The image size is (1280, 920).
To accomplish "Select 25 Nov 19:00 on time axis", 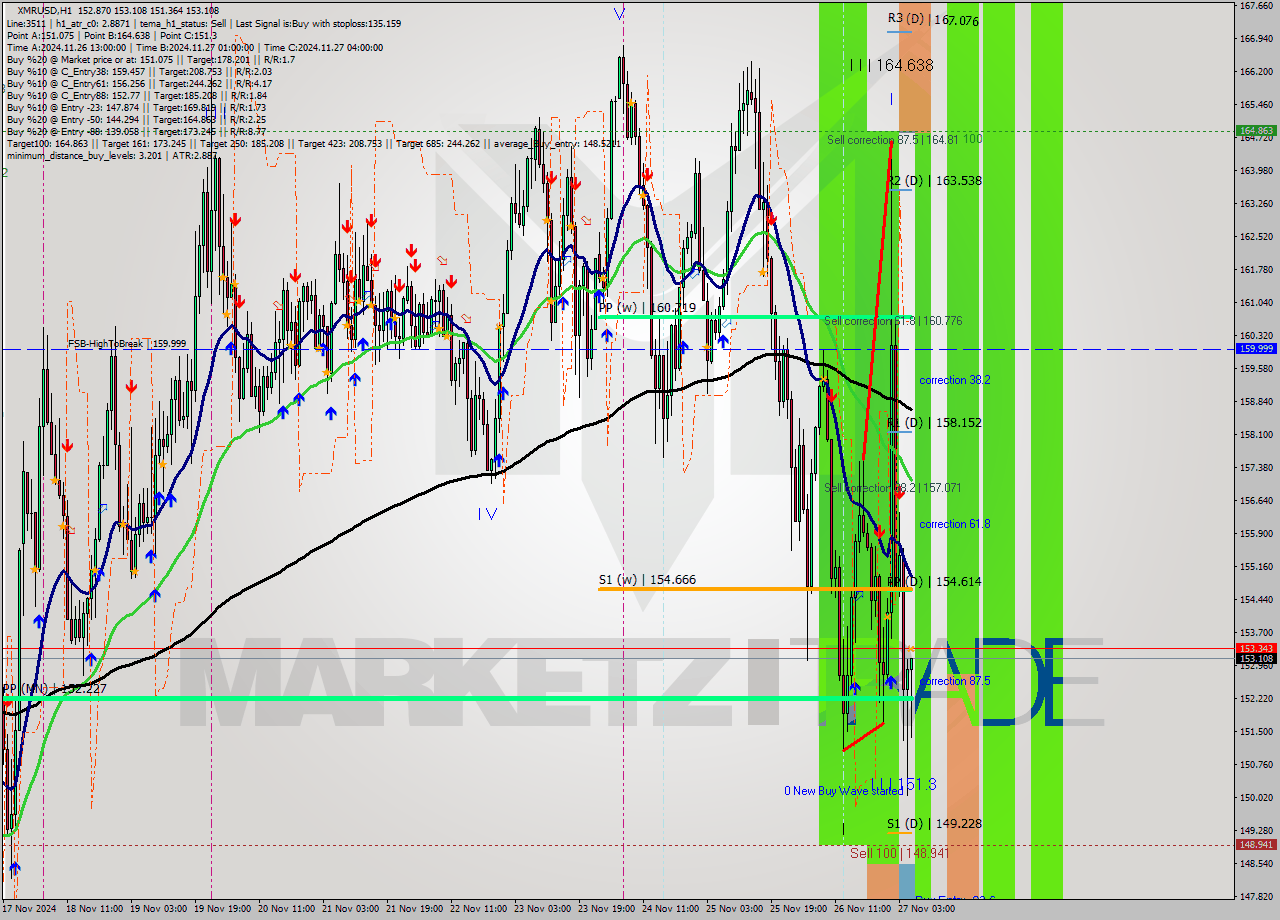I will point(798,909).
